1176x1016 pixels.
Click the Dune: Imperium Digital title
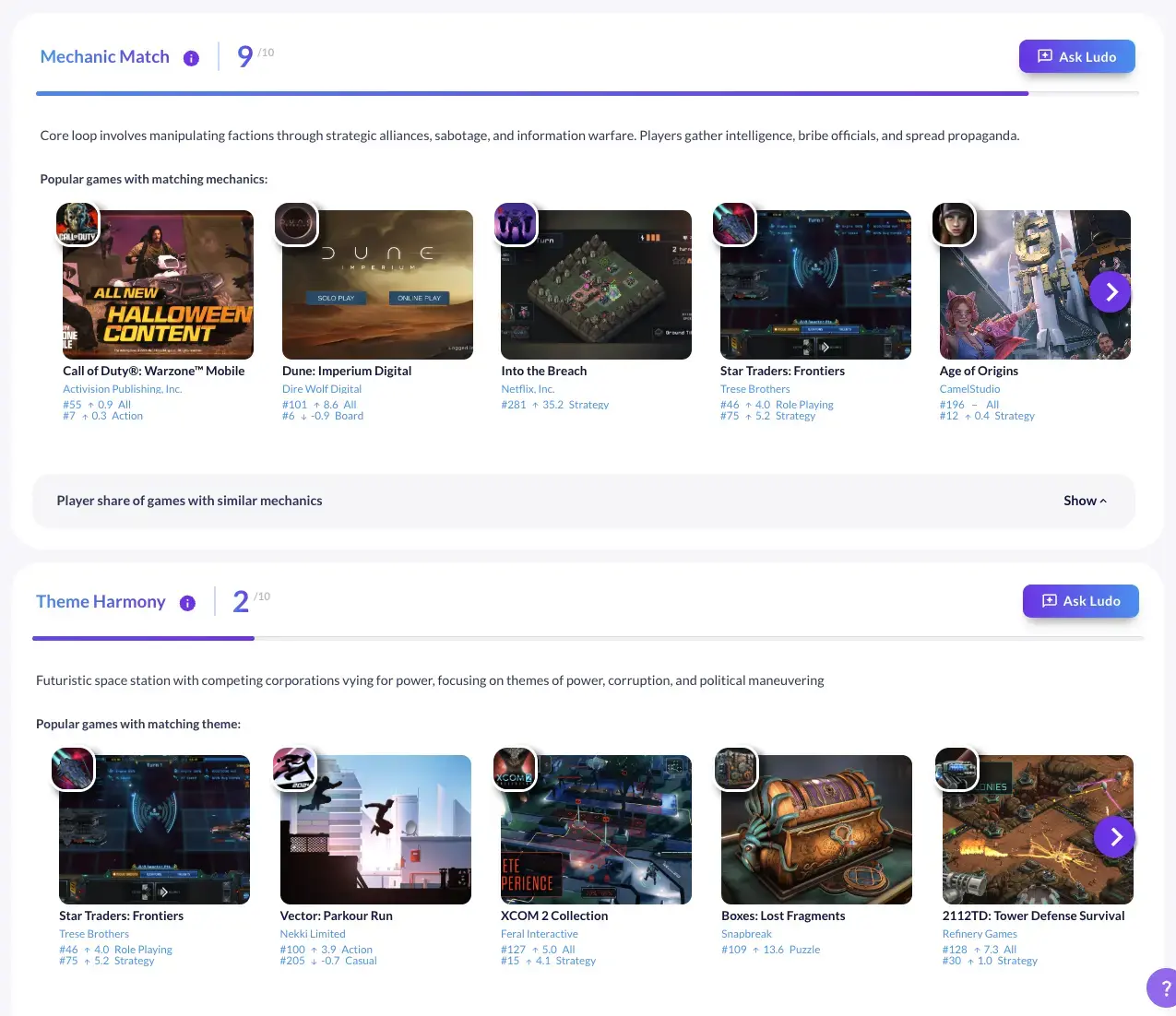pos(347,371)
